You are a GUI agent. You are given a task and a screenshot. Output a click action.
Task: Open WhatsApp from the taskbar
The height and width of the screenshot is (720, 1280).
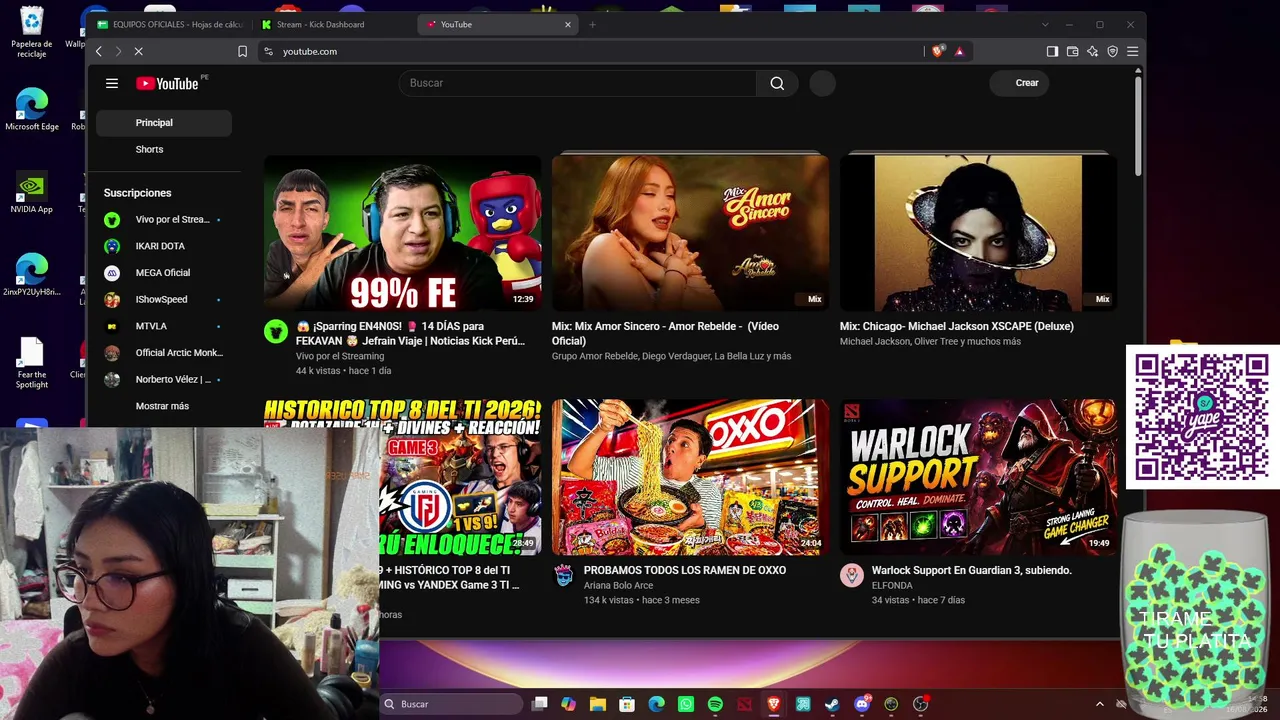click(686, 704)
